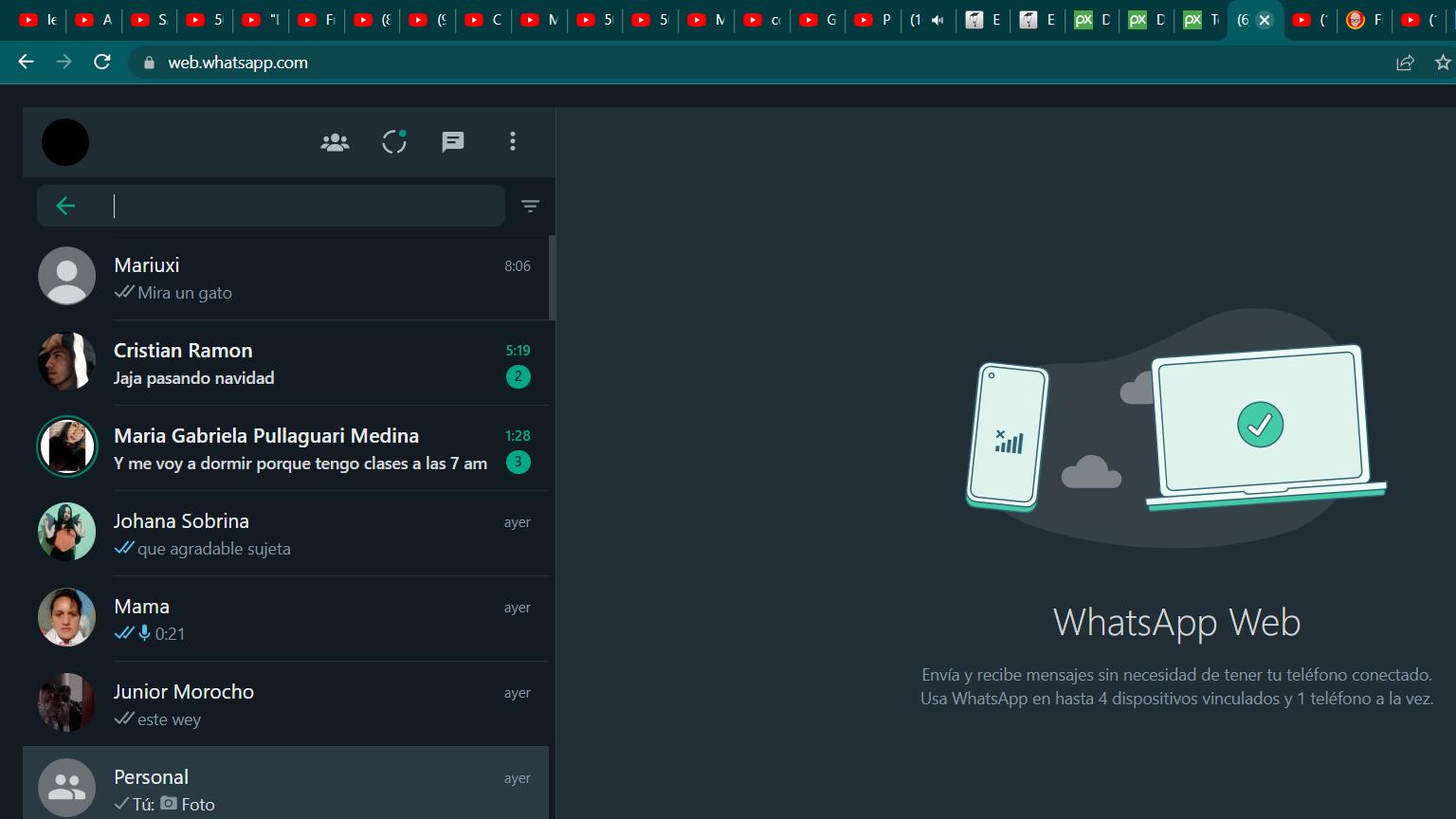
Task: Open the chat with Mama
Action: 284,619
